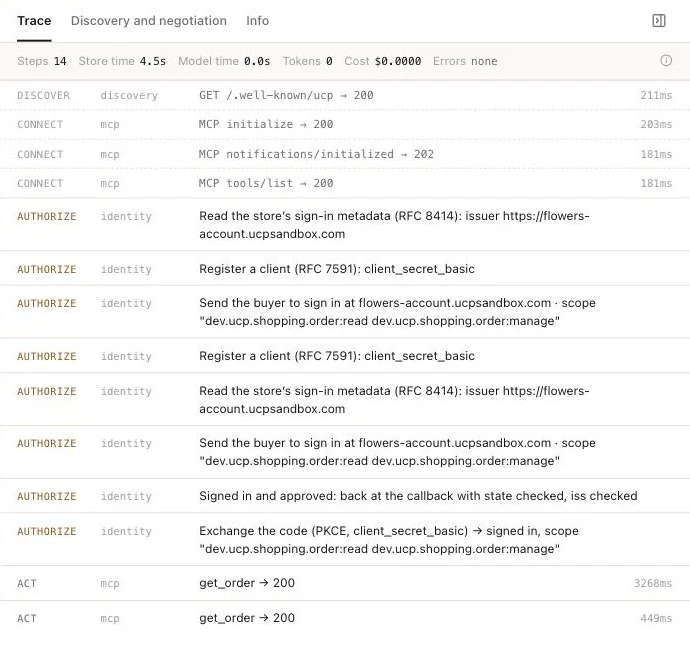Select the MCP notifications/initialized → 202 row
Image resolution: width=690 pixels, height=645 pixels.
tap(345, 154)
